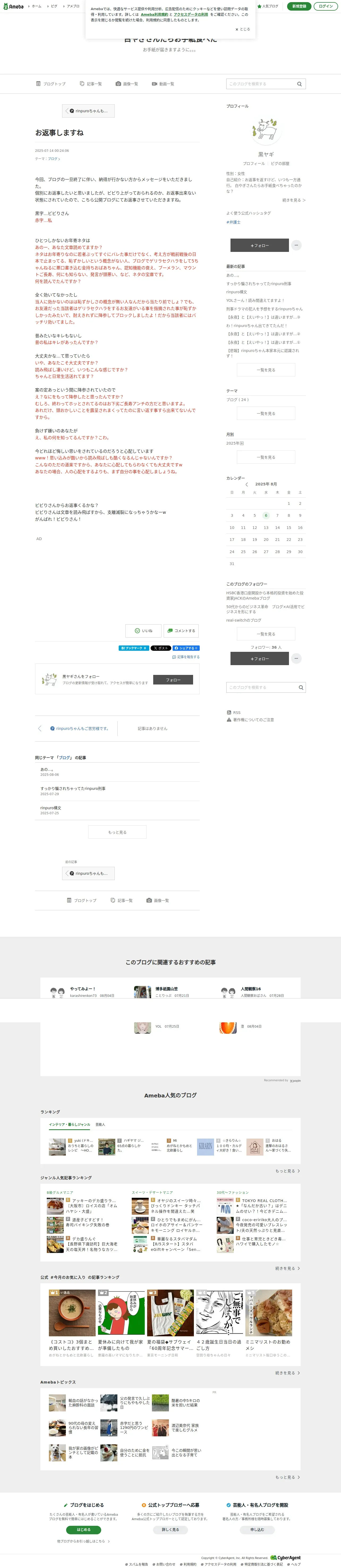Click the Facebook シェアする button
This screenshot has width=341, height=1568.
pyautogui.click(x=186, y=648)
